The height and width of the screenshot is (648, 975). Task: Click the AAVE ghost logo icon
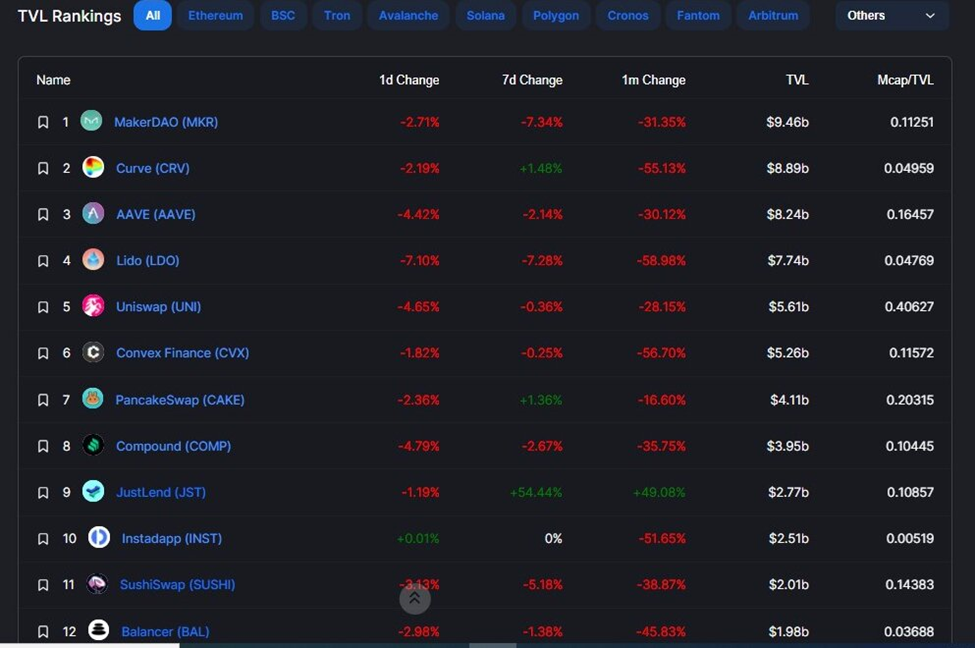coord(93,213)
